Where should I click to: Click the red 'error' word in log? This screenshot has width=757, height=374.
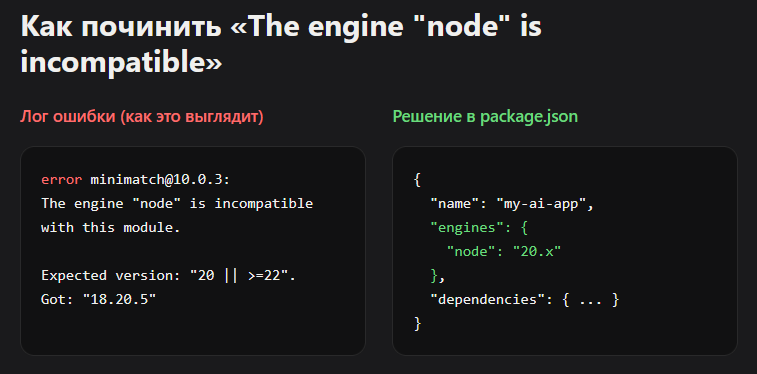[x=62, y=180]
